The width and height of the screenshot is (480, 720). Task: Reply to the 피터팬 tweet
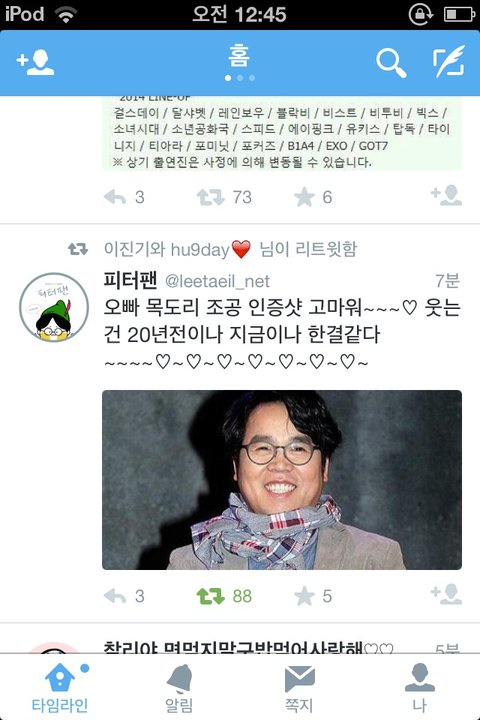[115, 596]
